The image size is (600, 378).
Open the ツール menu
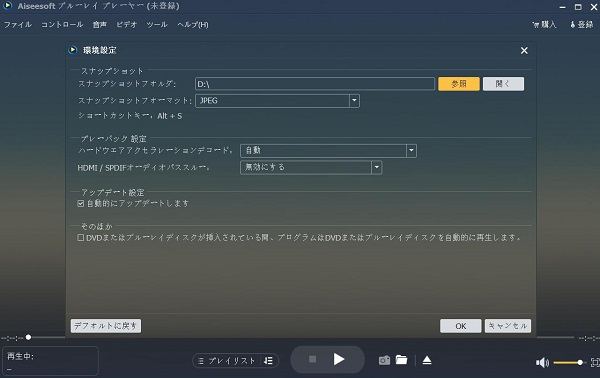(157, 24)
